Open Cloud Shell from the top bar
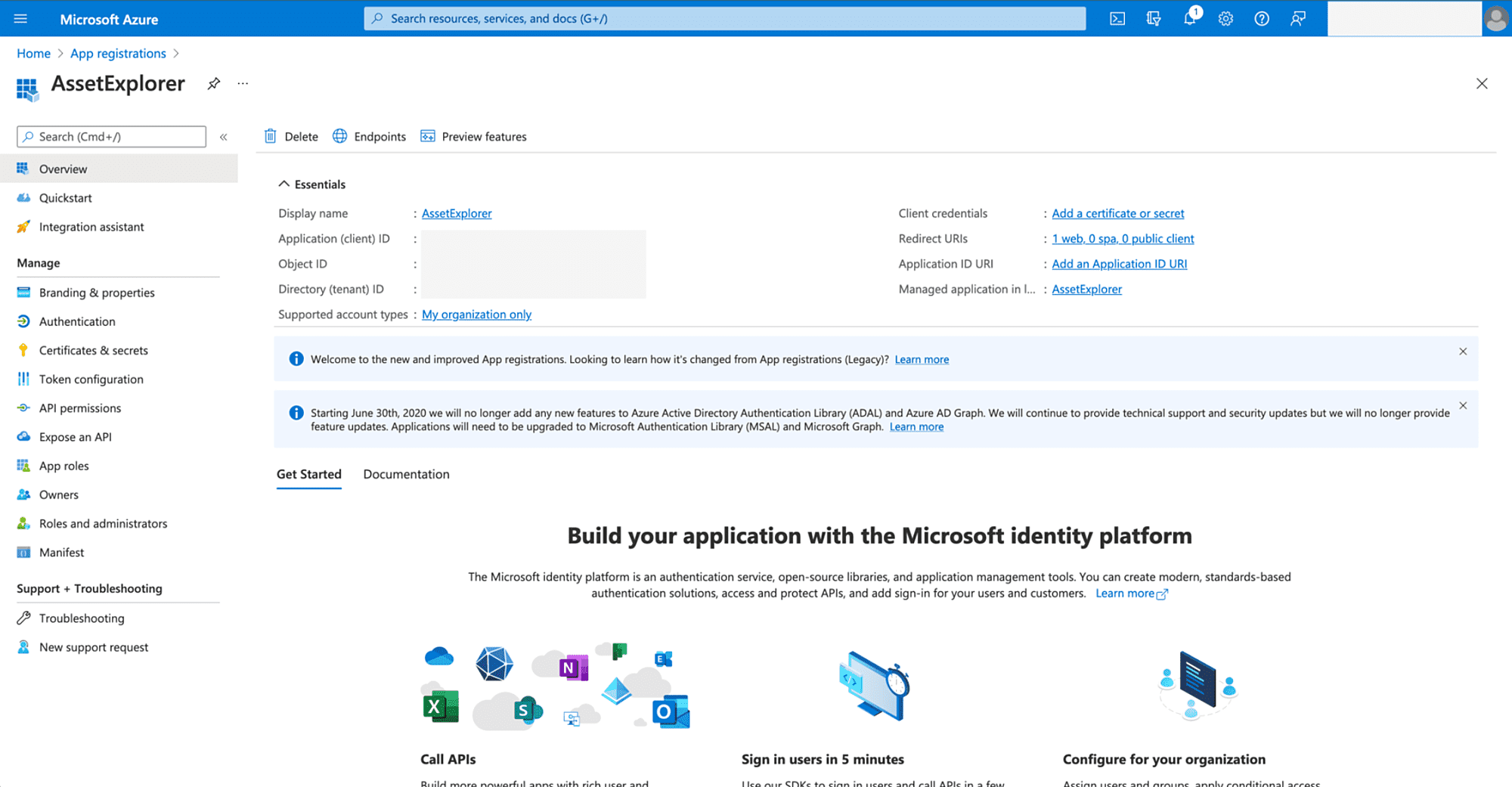The height and width of the screenshot is (787, 1512). click(x=1117, y=19)
